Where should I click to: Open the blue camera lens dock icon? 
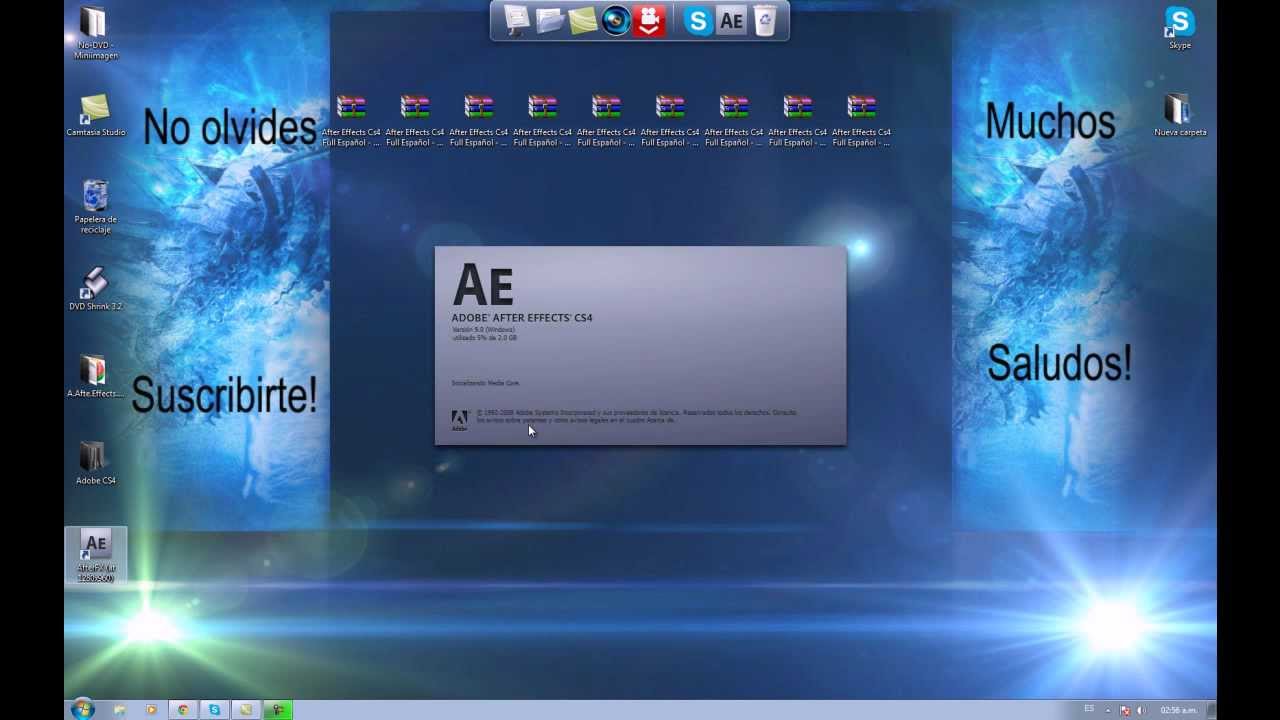point(616,20)
